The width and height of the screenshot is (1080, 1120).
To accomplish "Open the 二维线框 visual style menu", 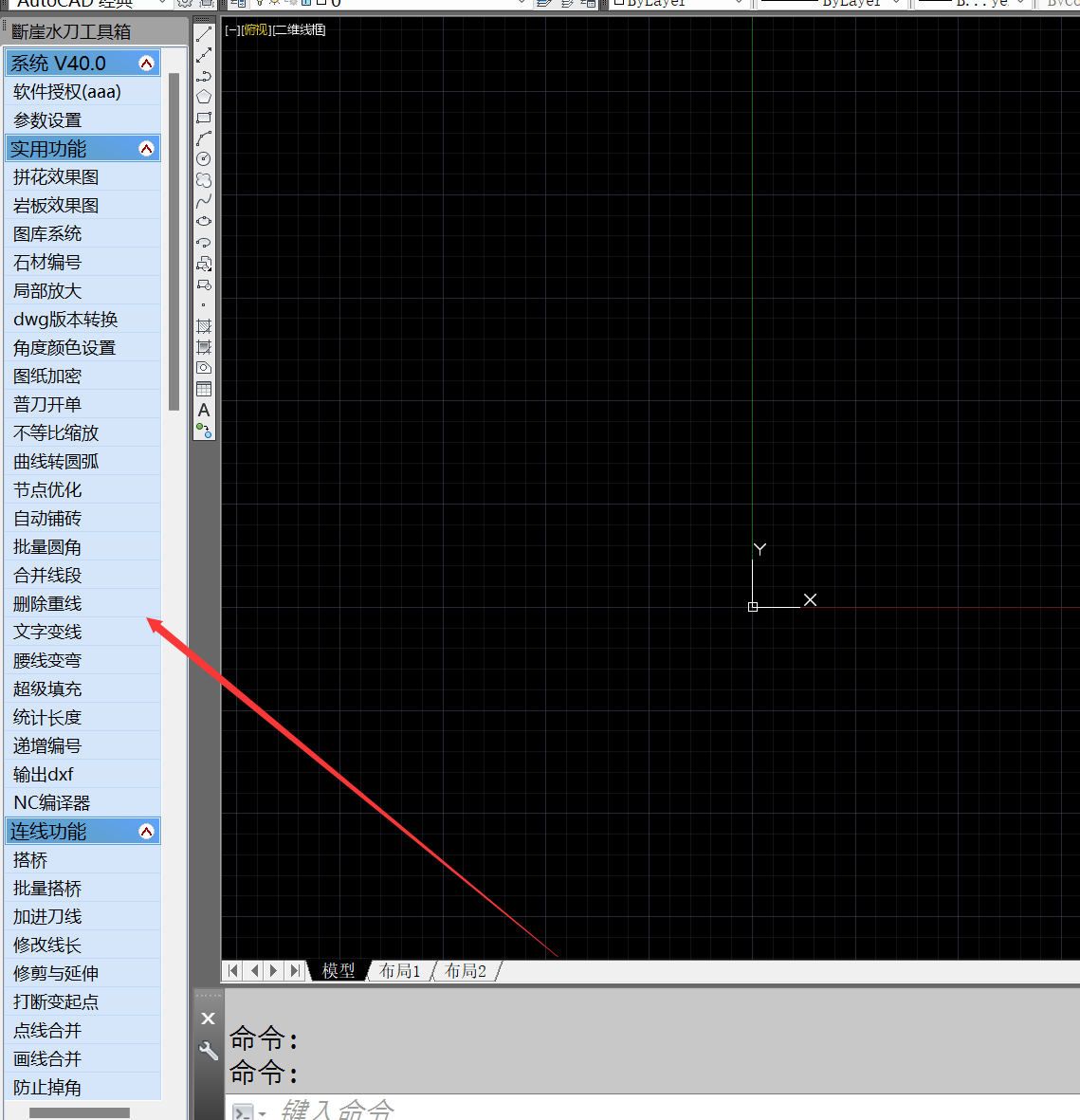I will pyautogui.click(x=299, y=30).
